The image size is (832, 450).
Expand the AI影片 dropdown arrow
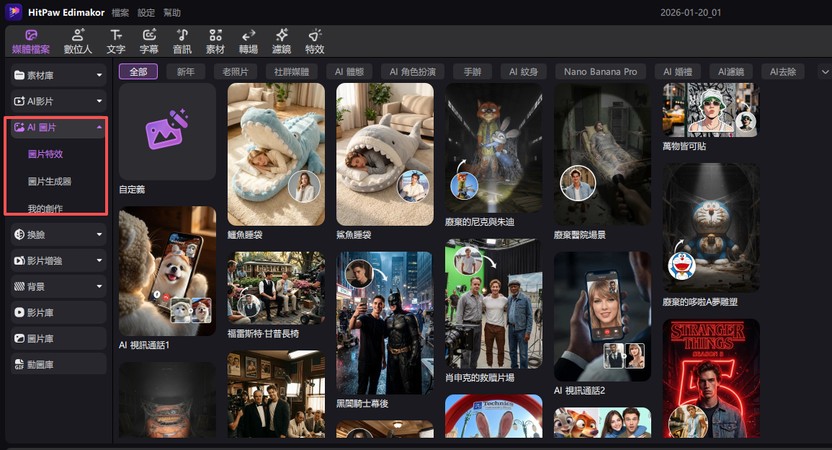(99, 101)
